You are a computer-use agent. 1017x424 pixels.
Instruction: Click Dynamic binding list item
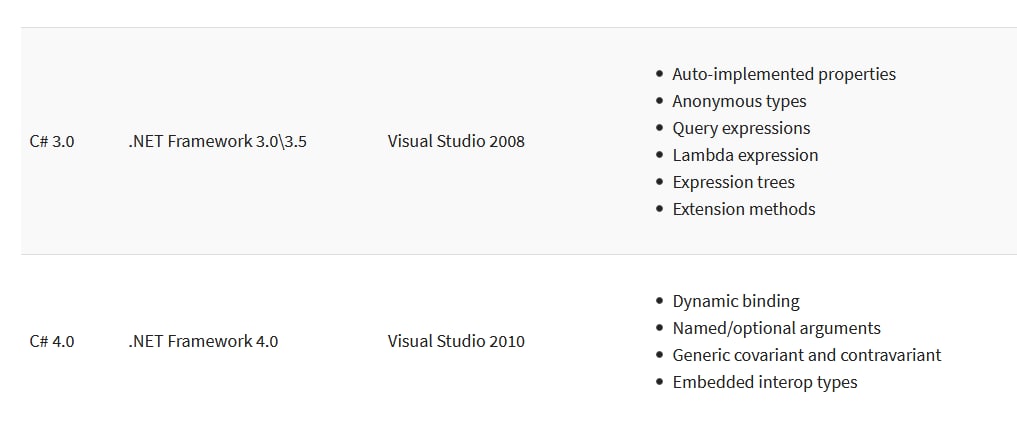point(736,301)
